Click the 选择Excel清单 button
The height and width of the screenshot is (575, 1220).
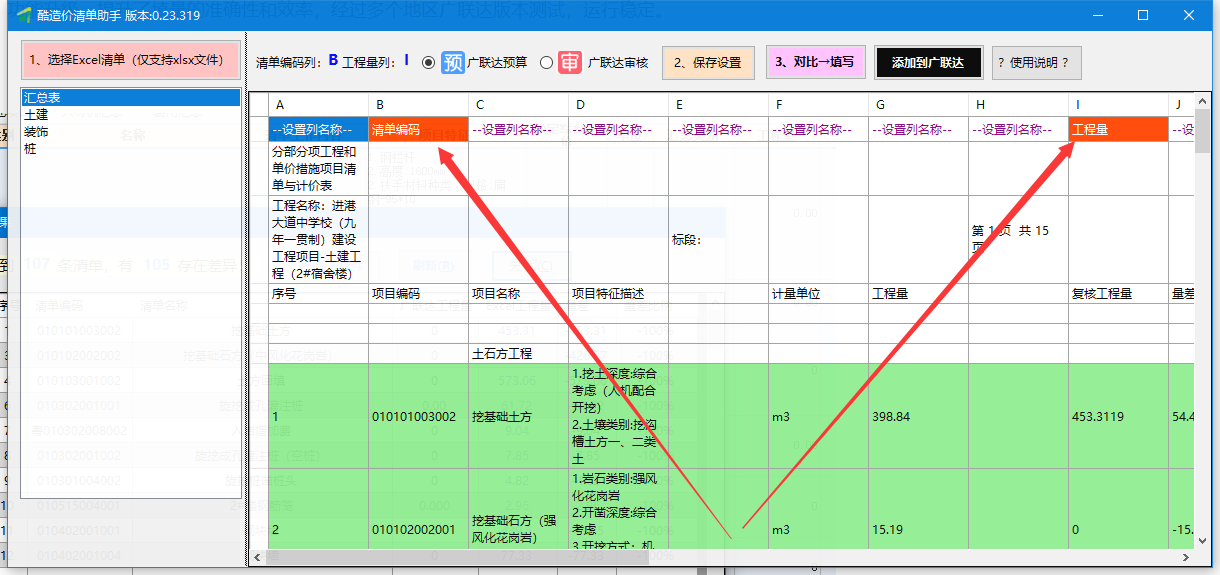130,60
